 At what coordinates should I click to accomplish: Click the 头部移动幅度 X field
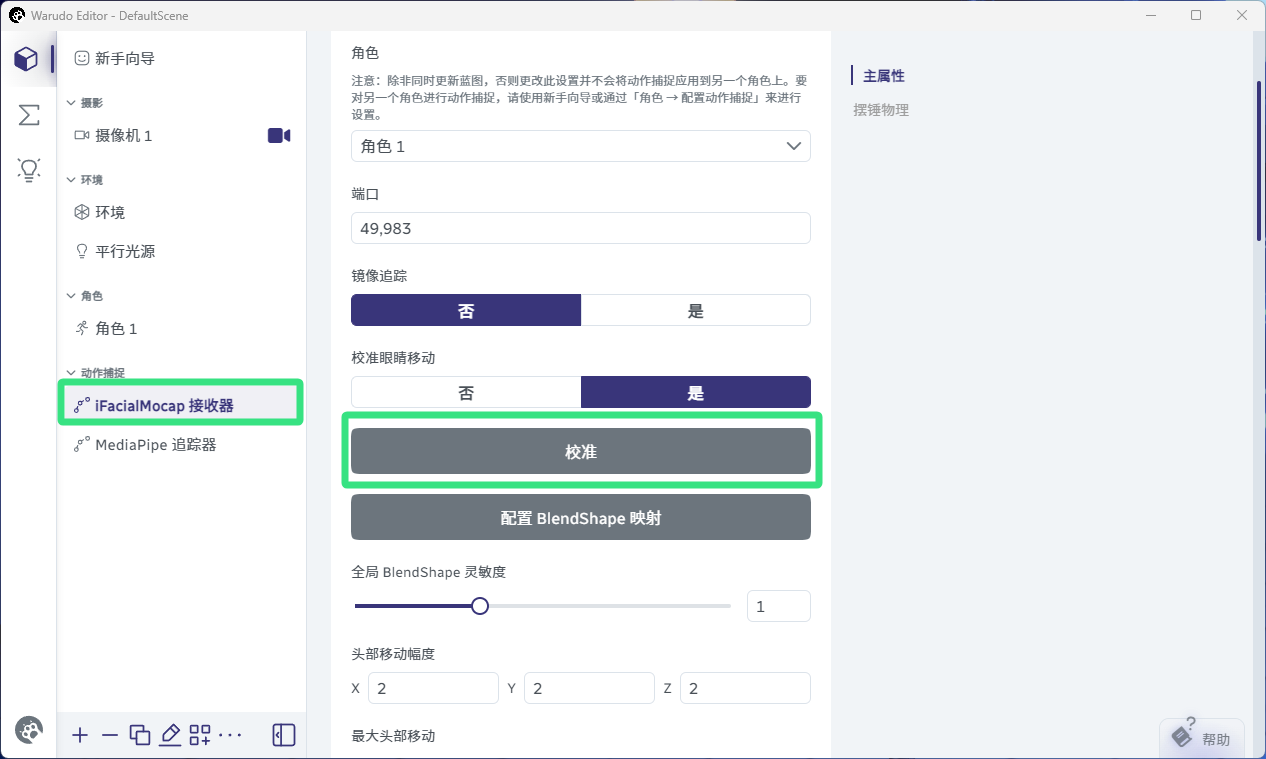click(x=433, y=688)
